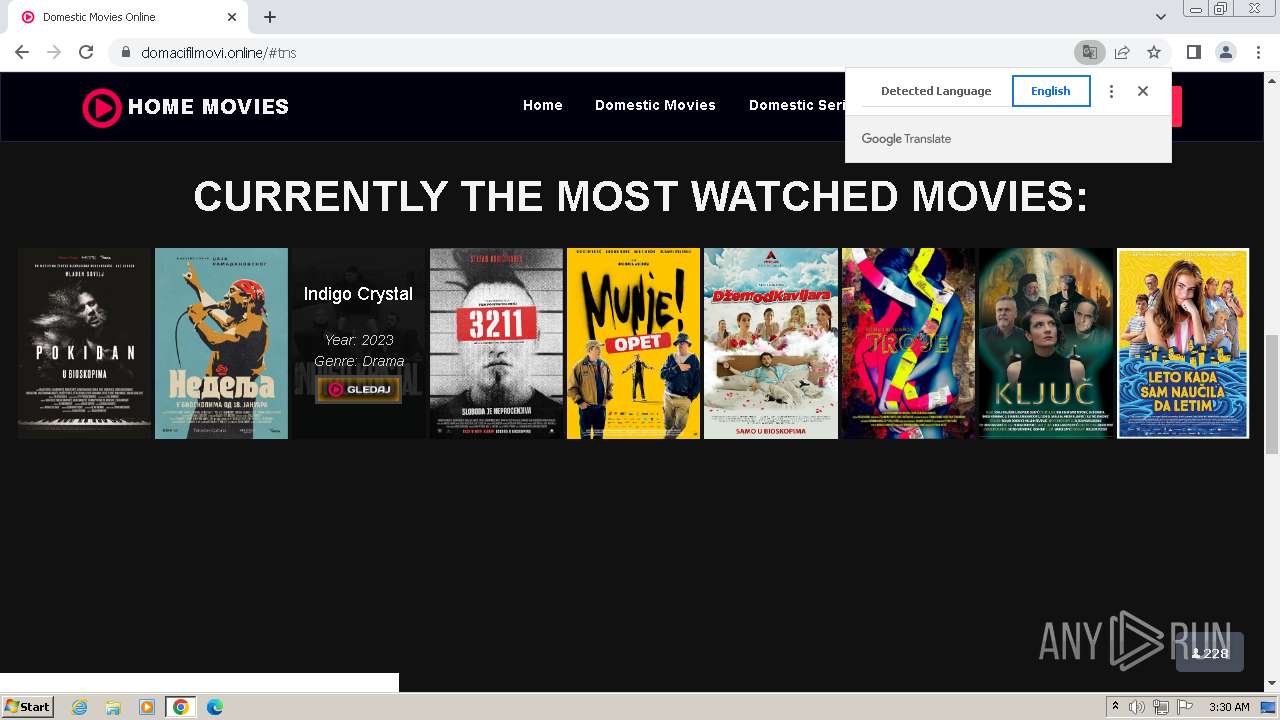Open the Troje movie poster
Image resolution: width=1280 pixels, height=720 pixels.
(908, 343)
